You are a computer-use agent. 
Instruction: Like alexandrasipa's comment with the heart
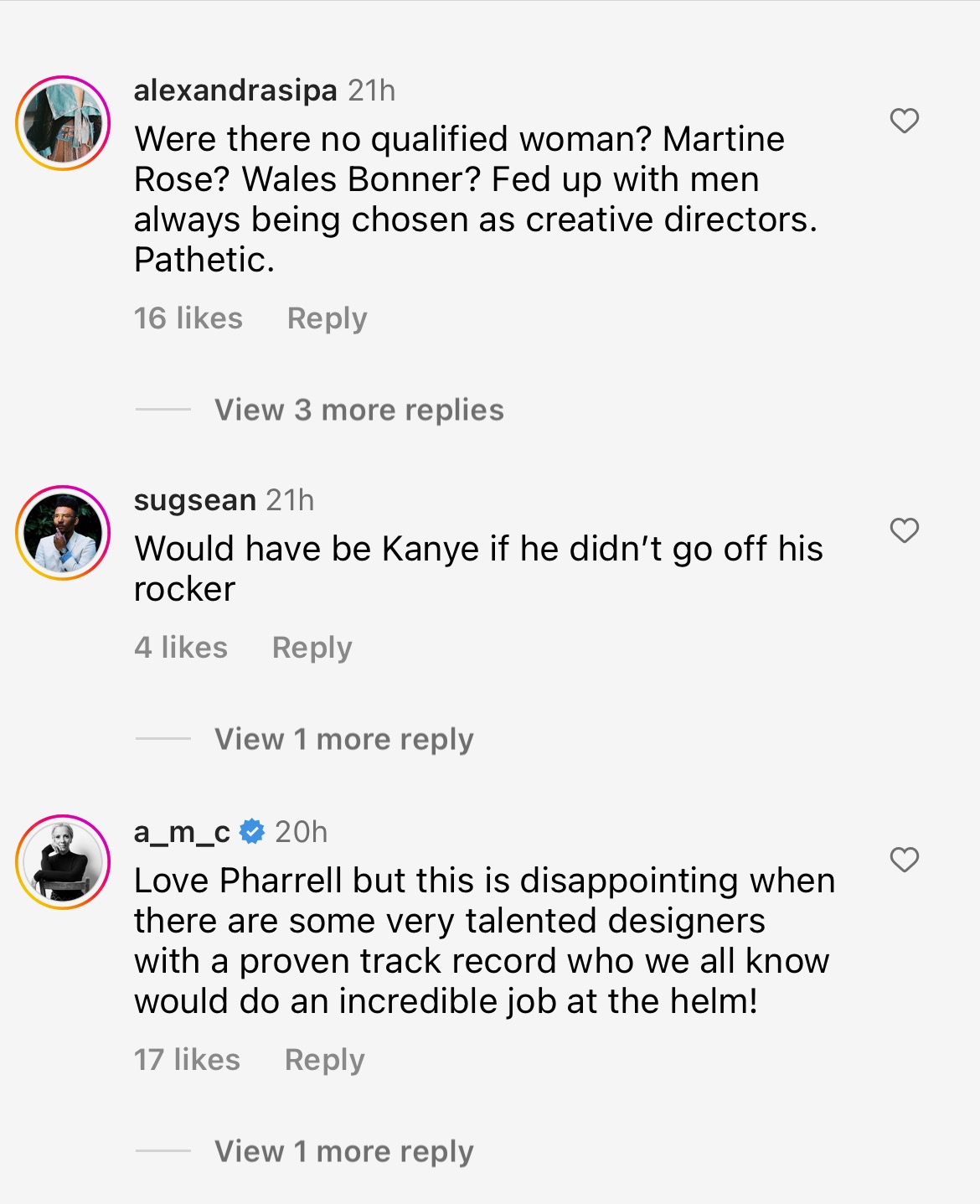tap(905, 121)
